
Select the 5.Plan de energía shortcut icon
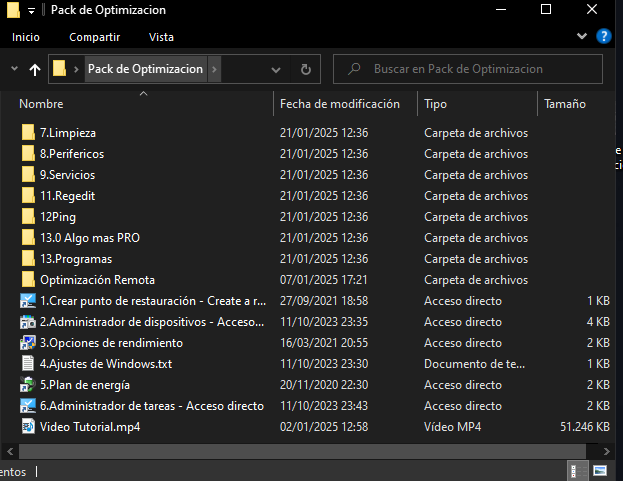click(x=28, y=385)
